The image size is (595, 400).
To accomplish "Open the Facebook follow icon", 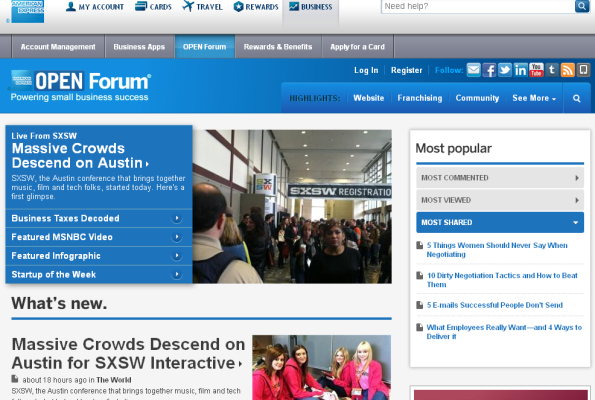I will [x=489, y=70].
